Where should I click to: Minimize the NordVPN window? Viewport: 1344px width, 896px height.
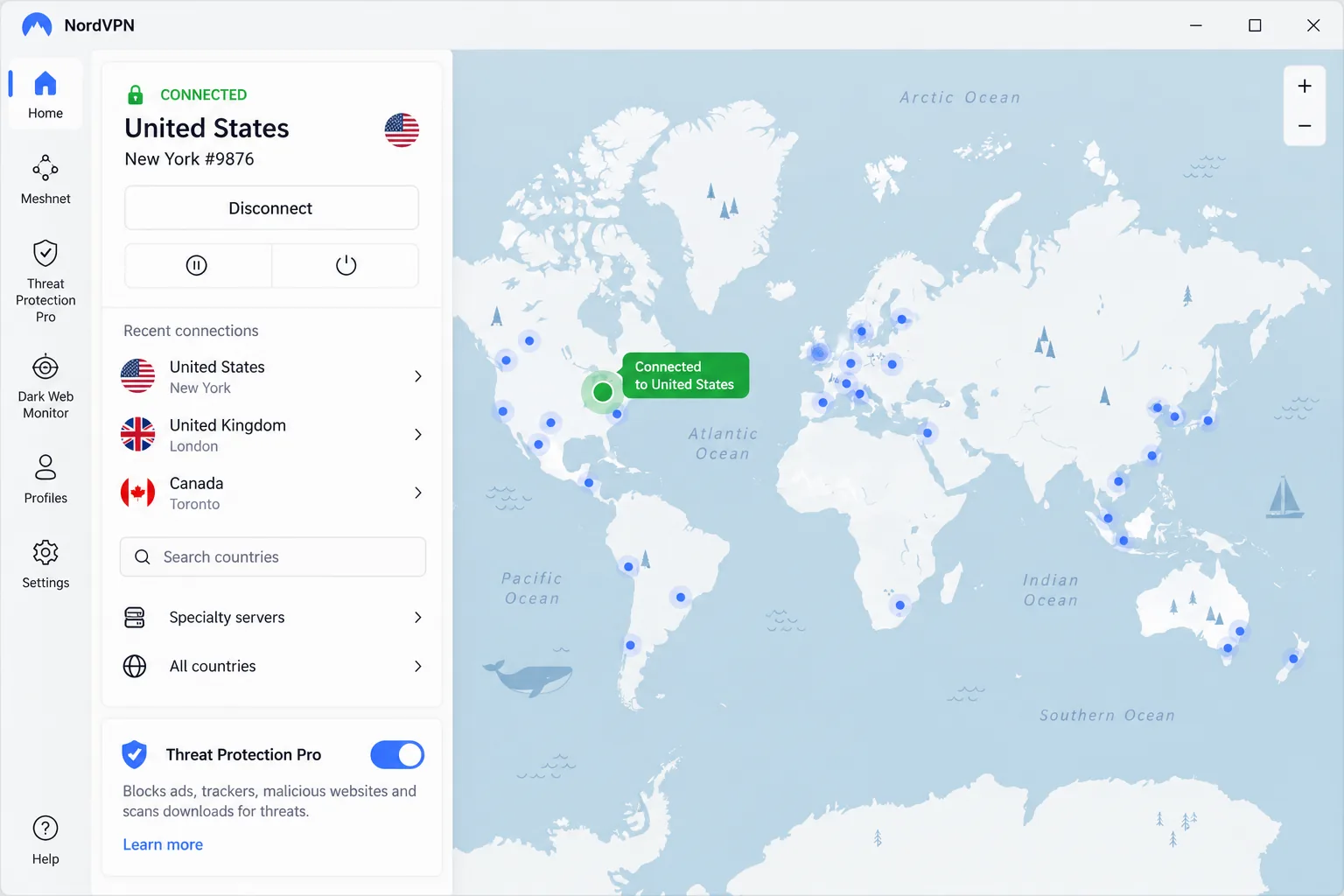1196,25
